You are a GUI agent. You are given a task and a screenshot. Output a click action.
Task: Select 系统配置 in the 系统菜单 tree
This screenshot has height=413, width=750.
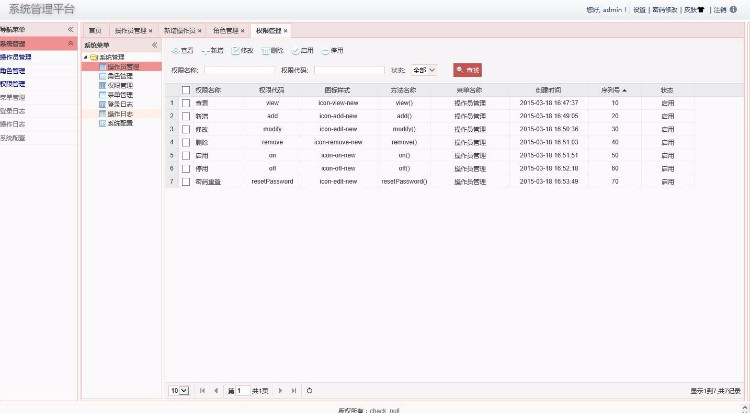tap(120, 123)
